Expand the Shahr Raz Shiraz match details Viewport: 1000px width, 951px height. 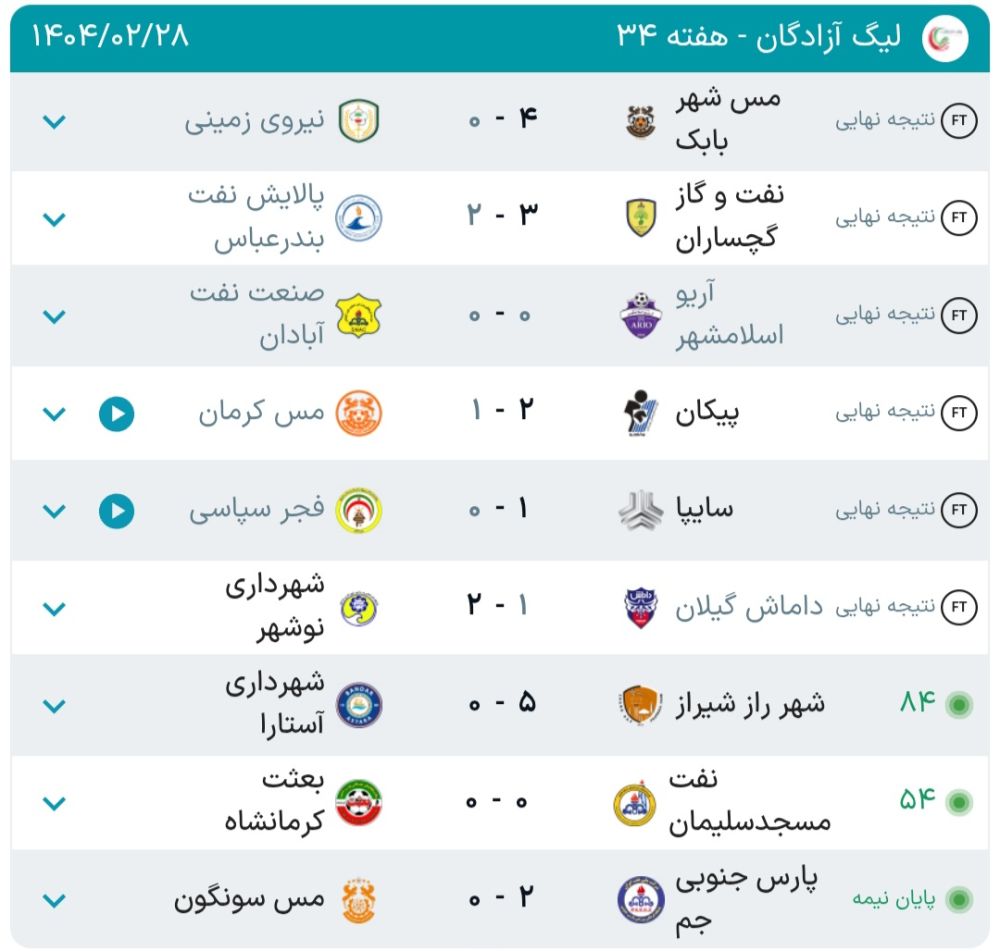[x=54, y=705]
